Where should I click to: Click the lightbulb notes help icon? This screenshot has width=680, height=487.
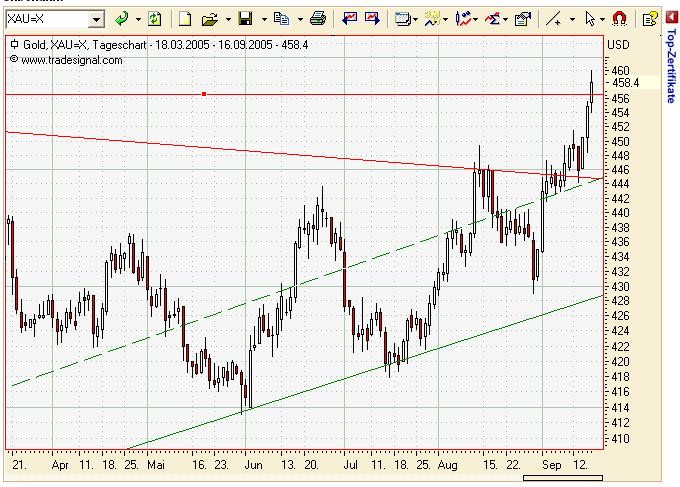650,19
